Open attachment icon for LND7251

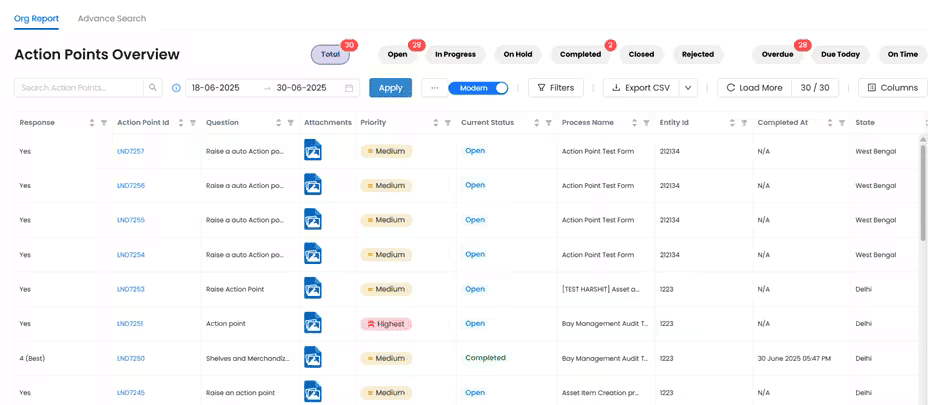click(313, 323)
